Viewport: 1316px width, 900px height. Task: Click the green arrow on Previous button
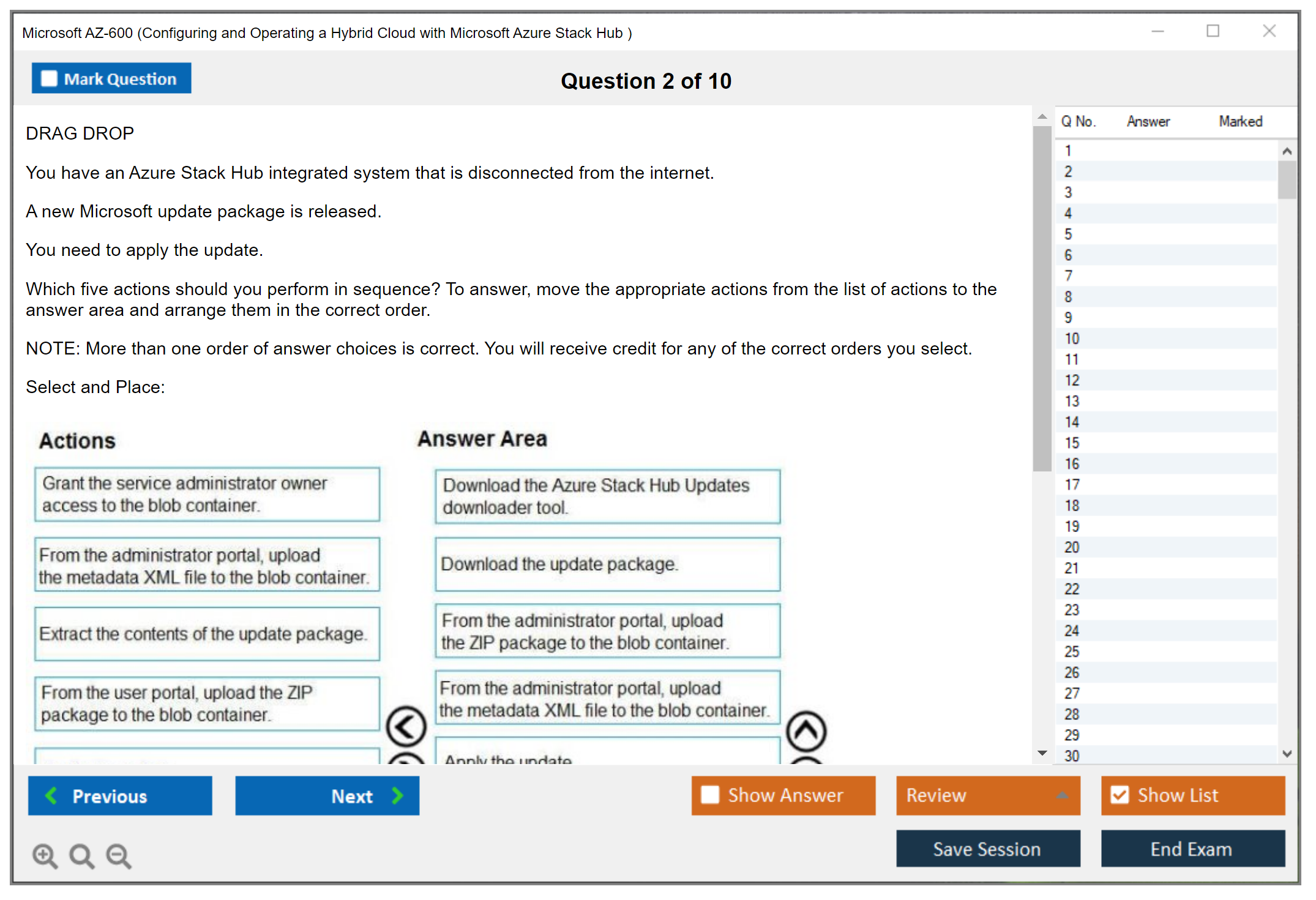[51, 795]
